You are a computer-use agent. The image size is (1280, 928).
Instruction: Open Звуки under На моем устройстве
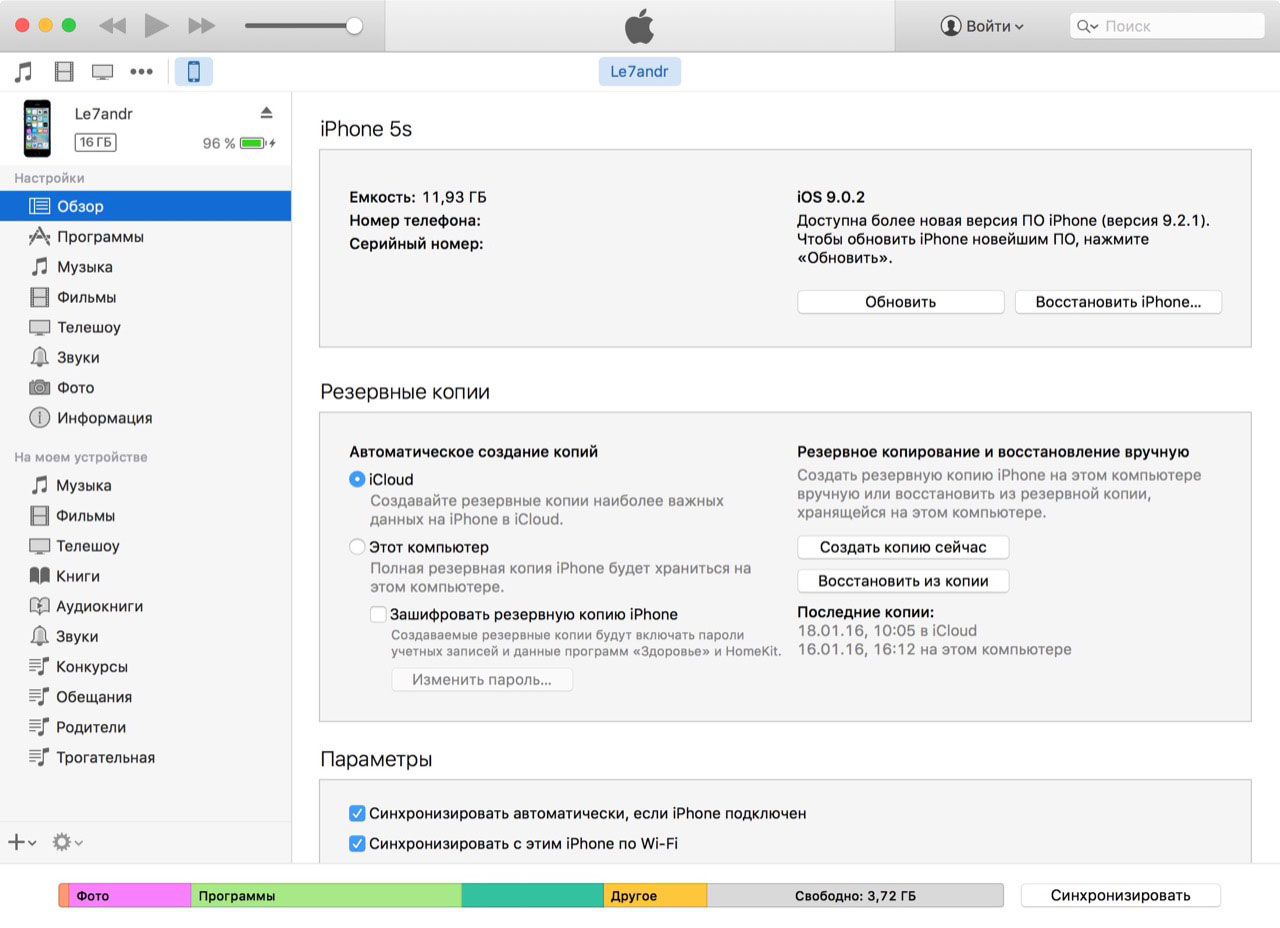coord(146,636)
